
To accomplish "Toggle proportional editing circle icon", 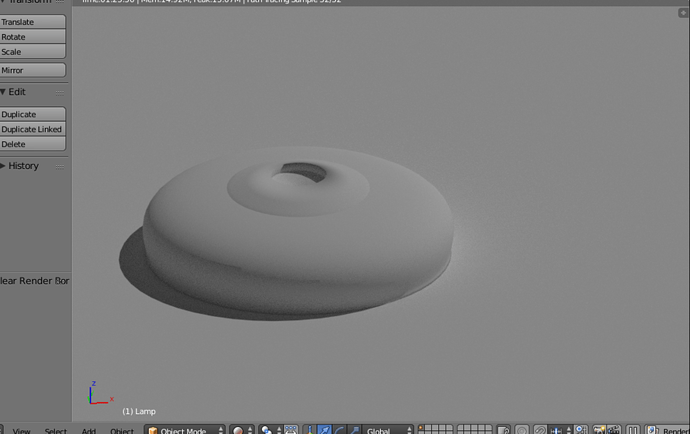I will [522, 430].
